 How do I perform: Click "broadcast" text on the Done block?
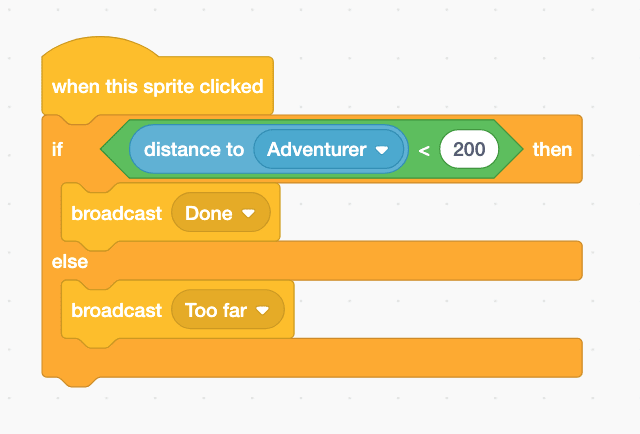pyautogui.click(x=116, y=214)
